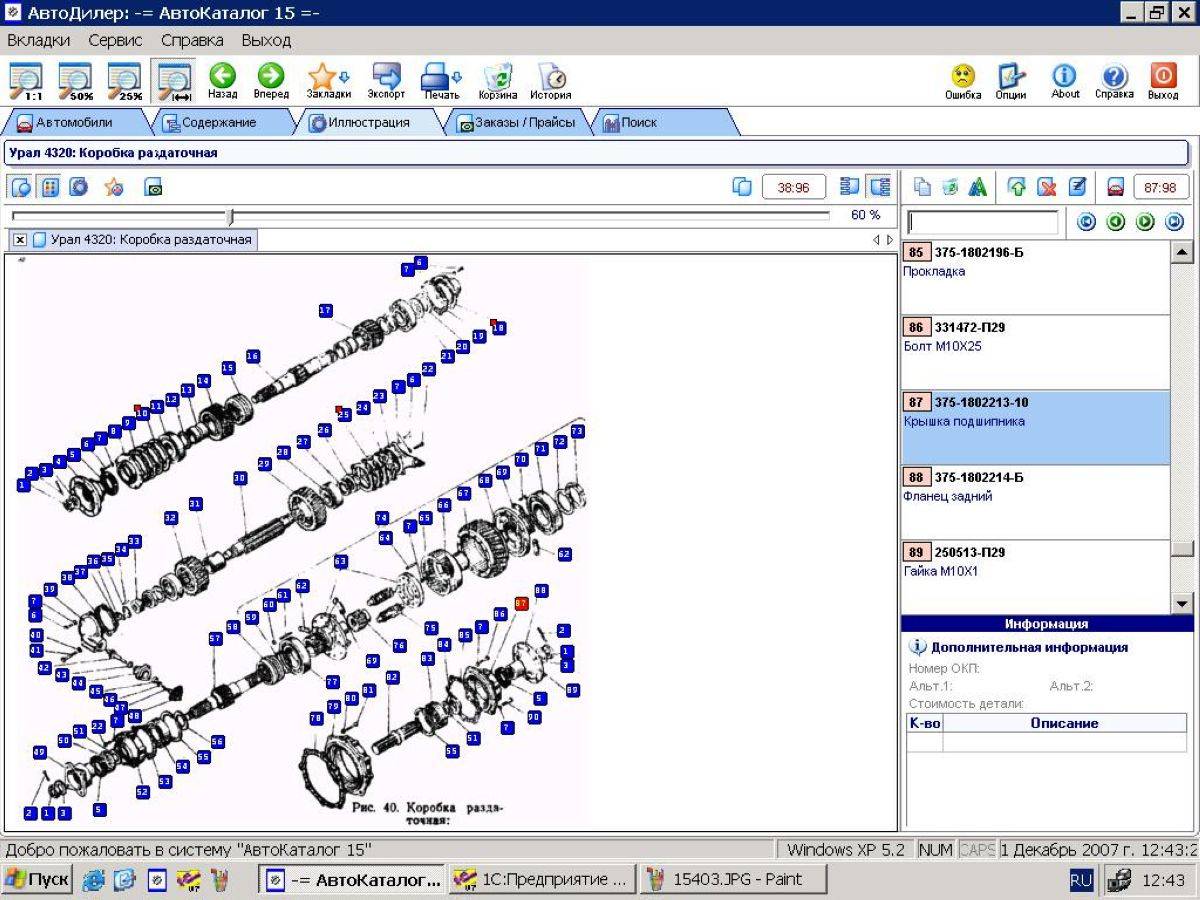Click the 87:98 counter box
The image size is (1200, 900).
1160,187
